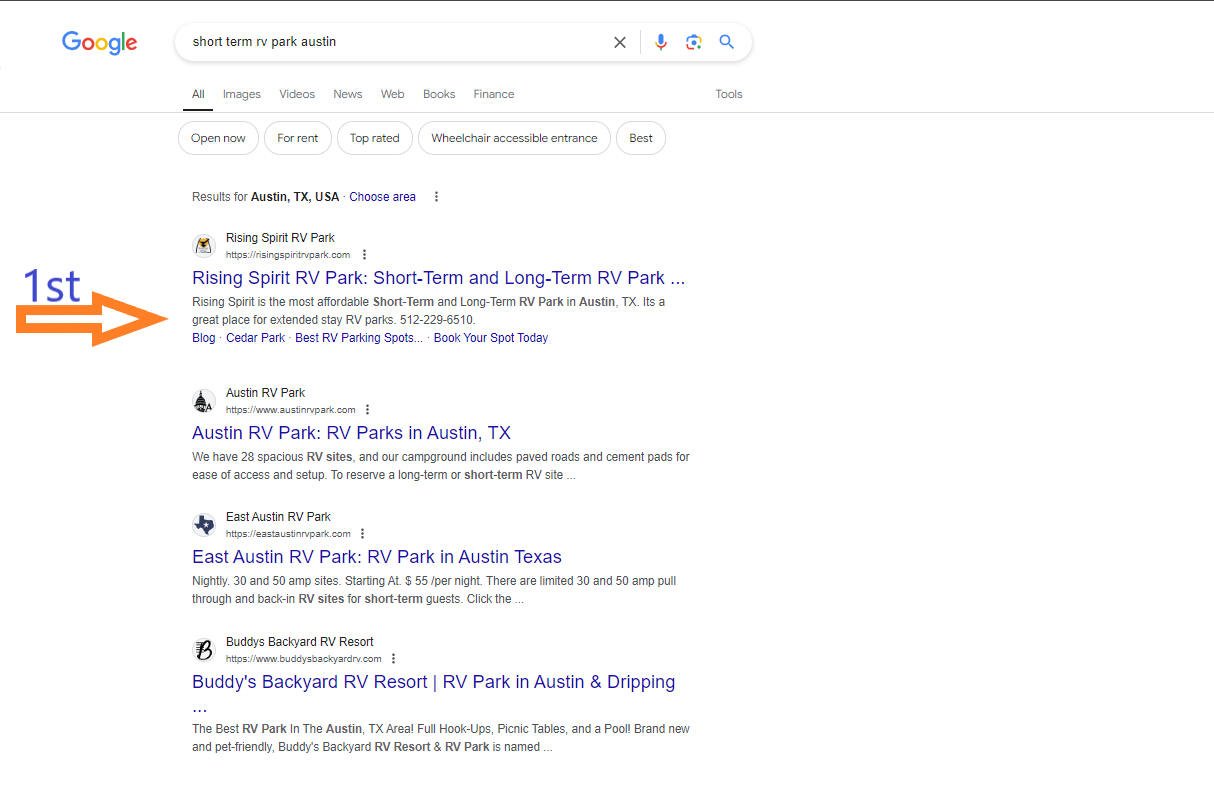
Task: Toggle the Top rated filter chip
Action: point(375,138)
